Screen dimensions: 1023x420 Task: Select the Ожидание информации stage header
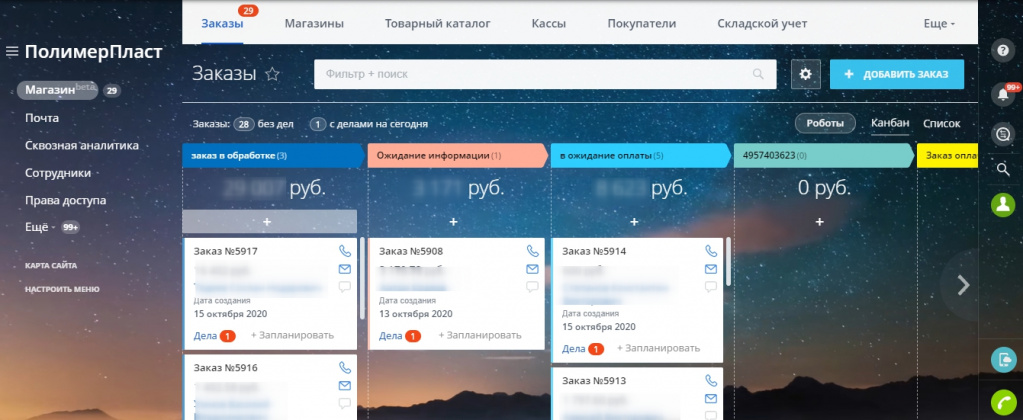coord(458,156)
